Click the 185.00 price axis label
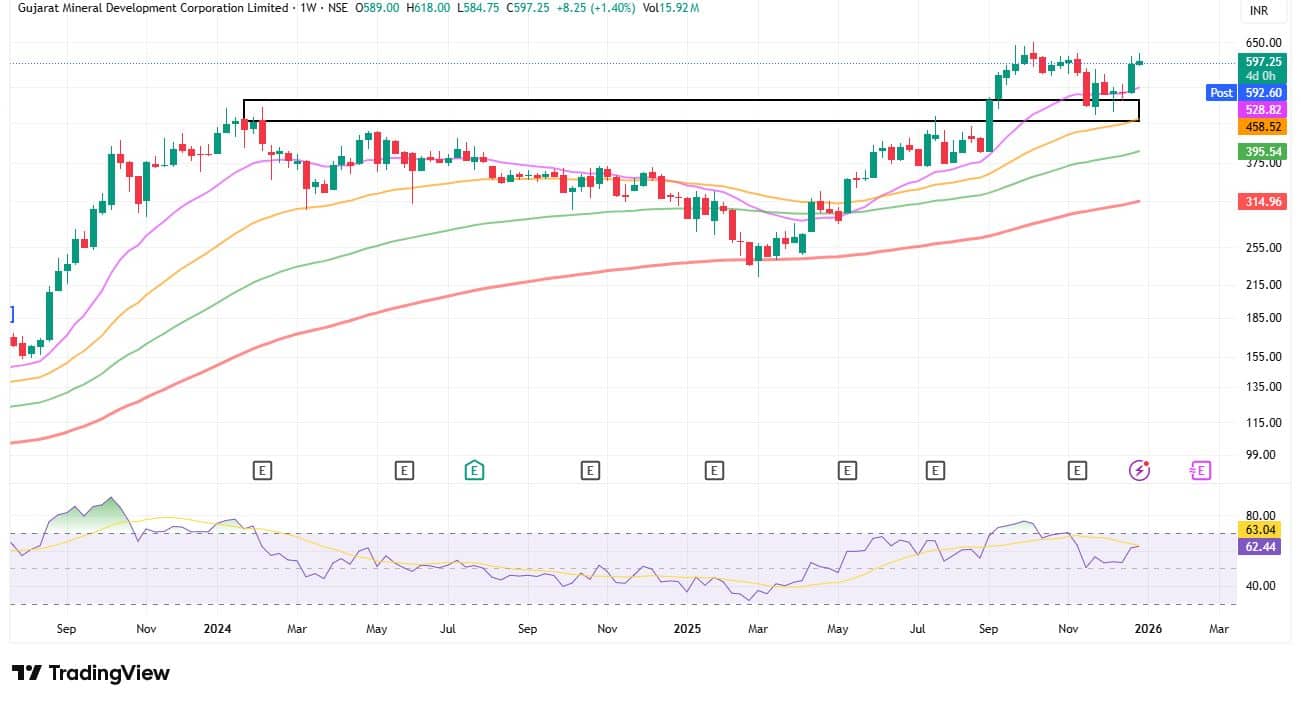The image size is (1301, 703). point(1262,318)
